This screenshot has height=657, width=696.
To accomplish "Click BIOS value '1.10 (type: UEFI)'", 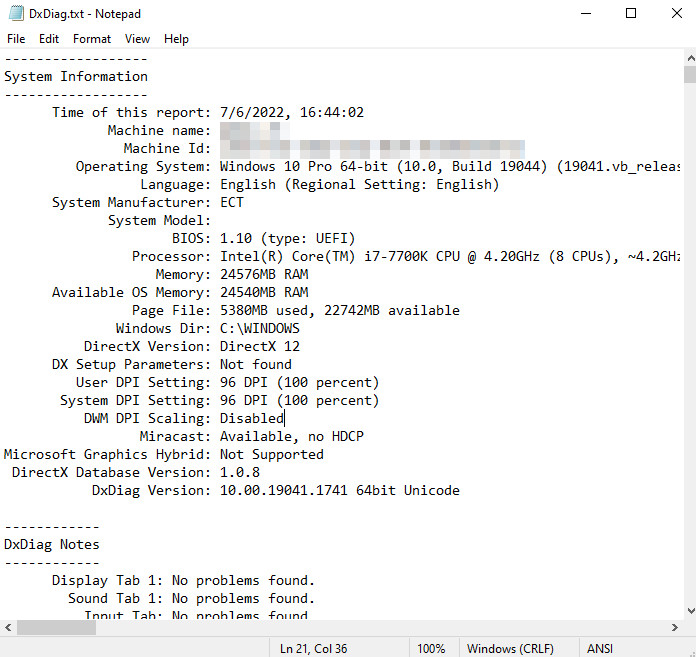I will pos(288,238).
